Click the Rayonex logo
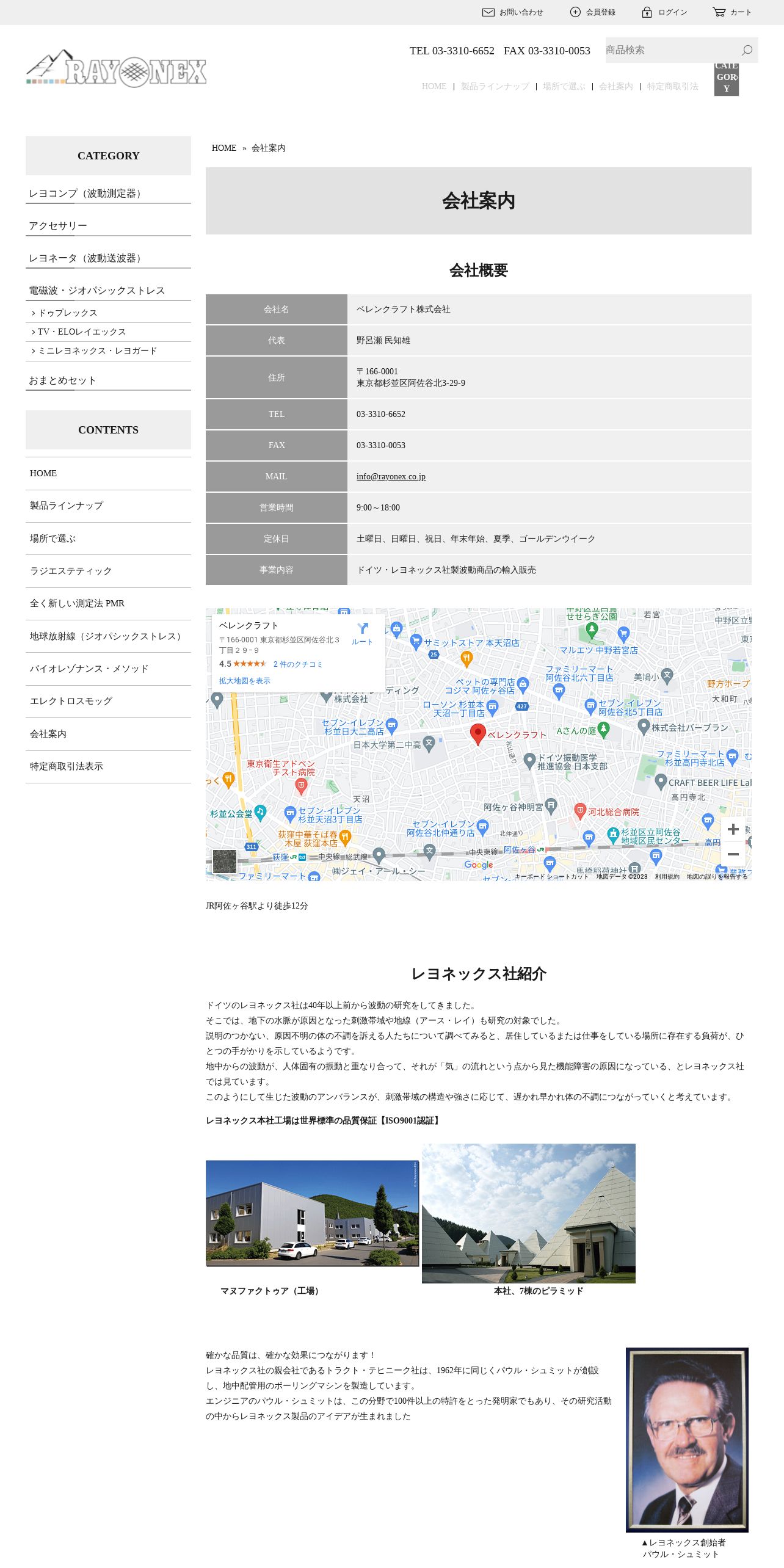784x1568 pixels. click(116, 68)
